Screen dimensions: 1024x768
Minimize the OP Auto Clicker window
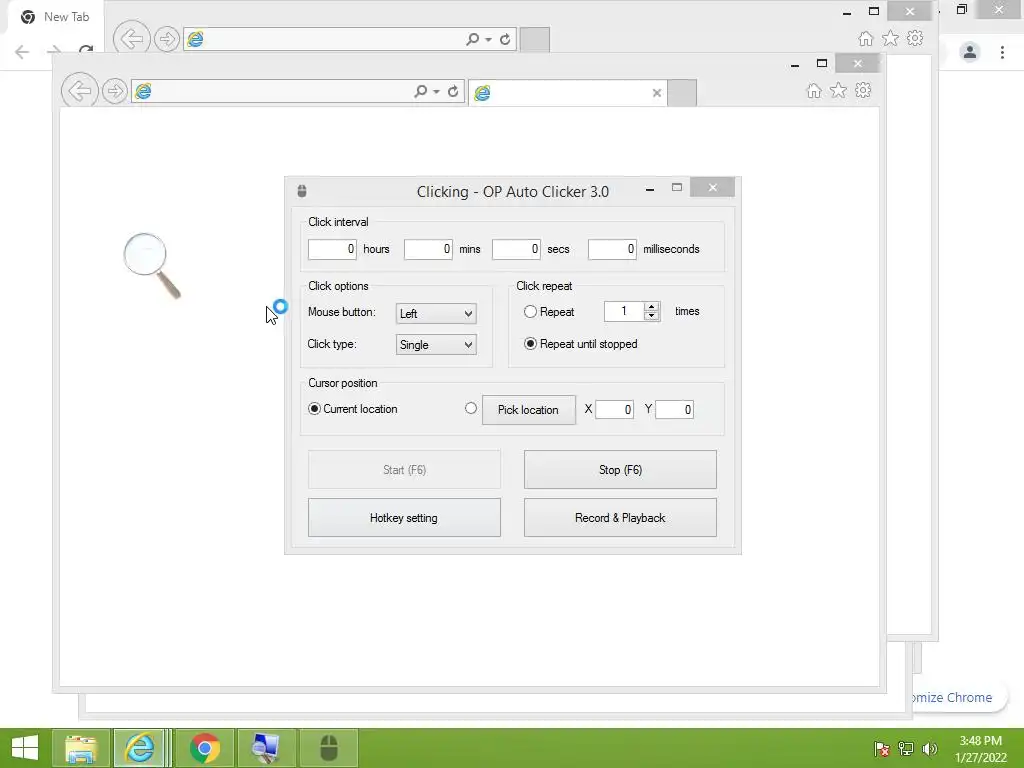click(x=650, y=189)
